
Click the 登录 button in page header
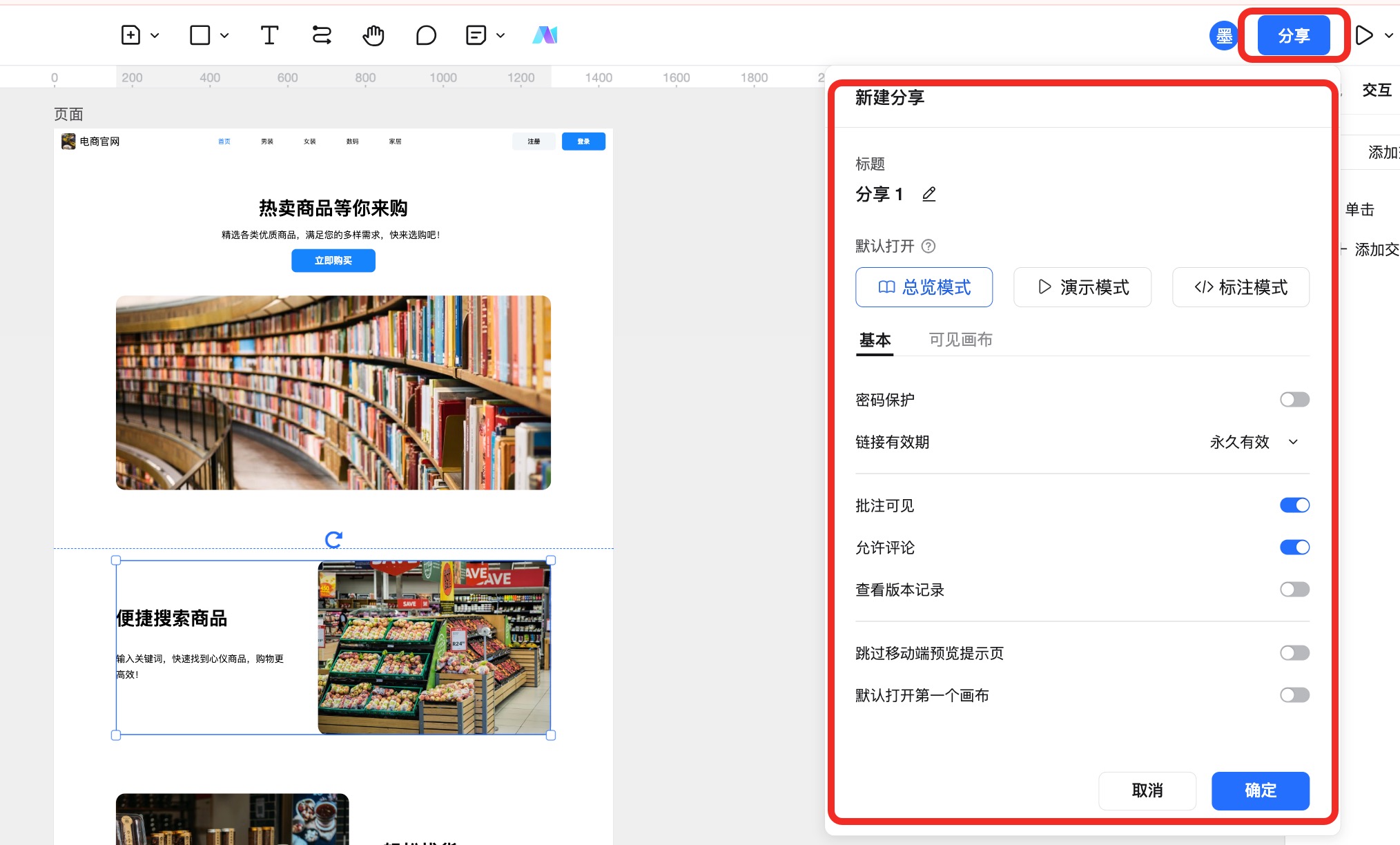[583, 142]
